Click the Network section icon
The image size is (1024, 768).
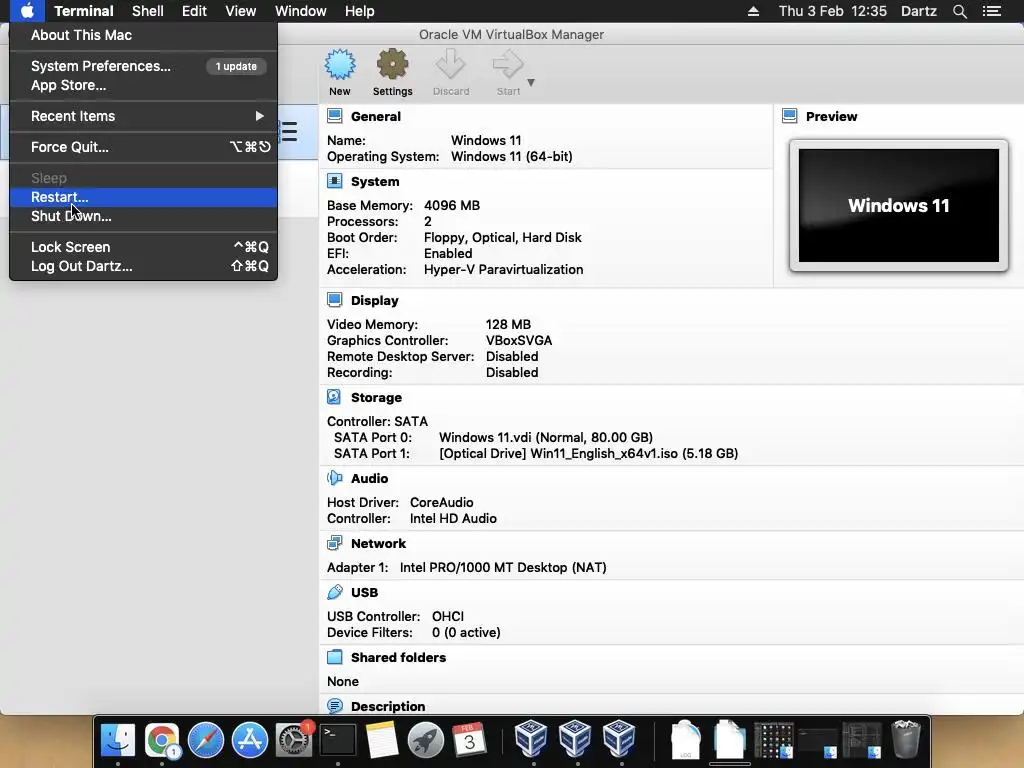(334, 543)
